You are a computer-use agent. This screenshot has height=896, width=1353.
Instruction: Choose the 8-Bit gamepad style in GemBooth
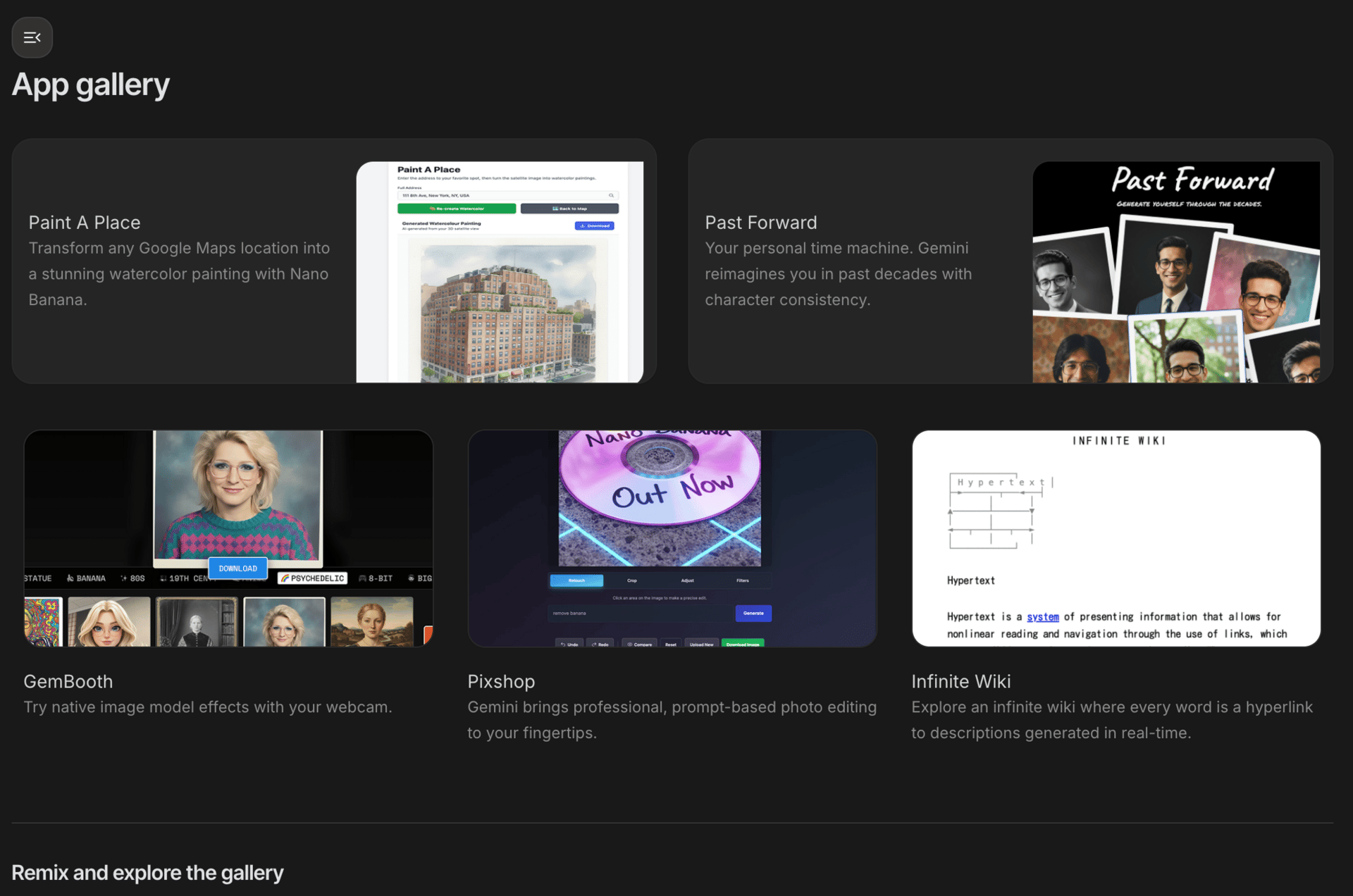(363, 578)
